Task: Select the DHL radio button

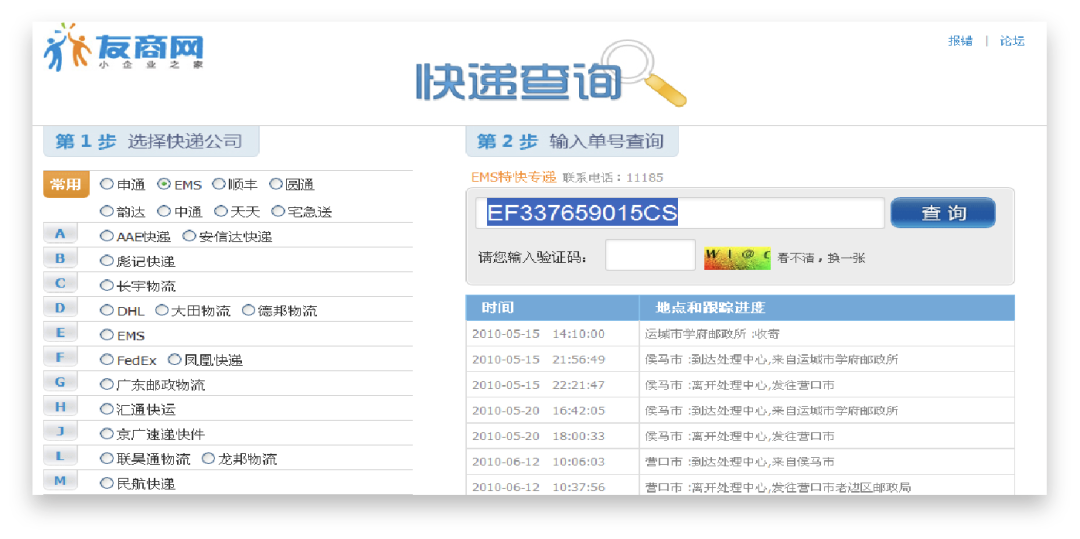Action: [x=106, y=310]
